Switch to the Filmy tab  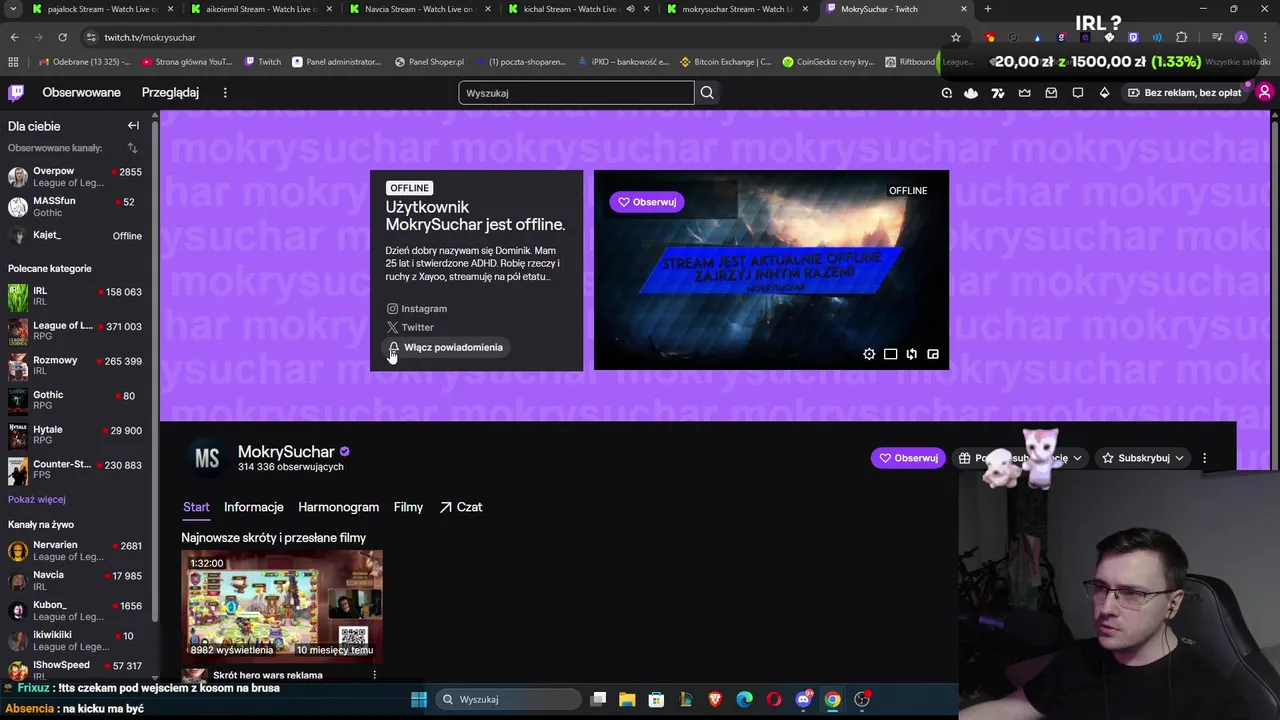pyautogui.click(x=408, y=507)
